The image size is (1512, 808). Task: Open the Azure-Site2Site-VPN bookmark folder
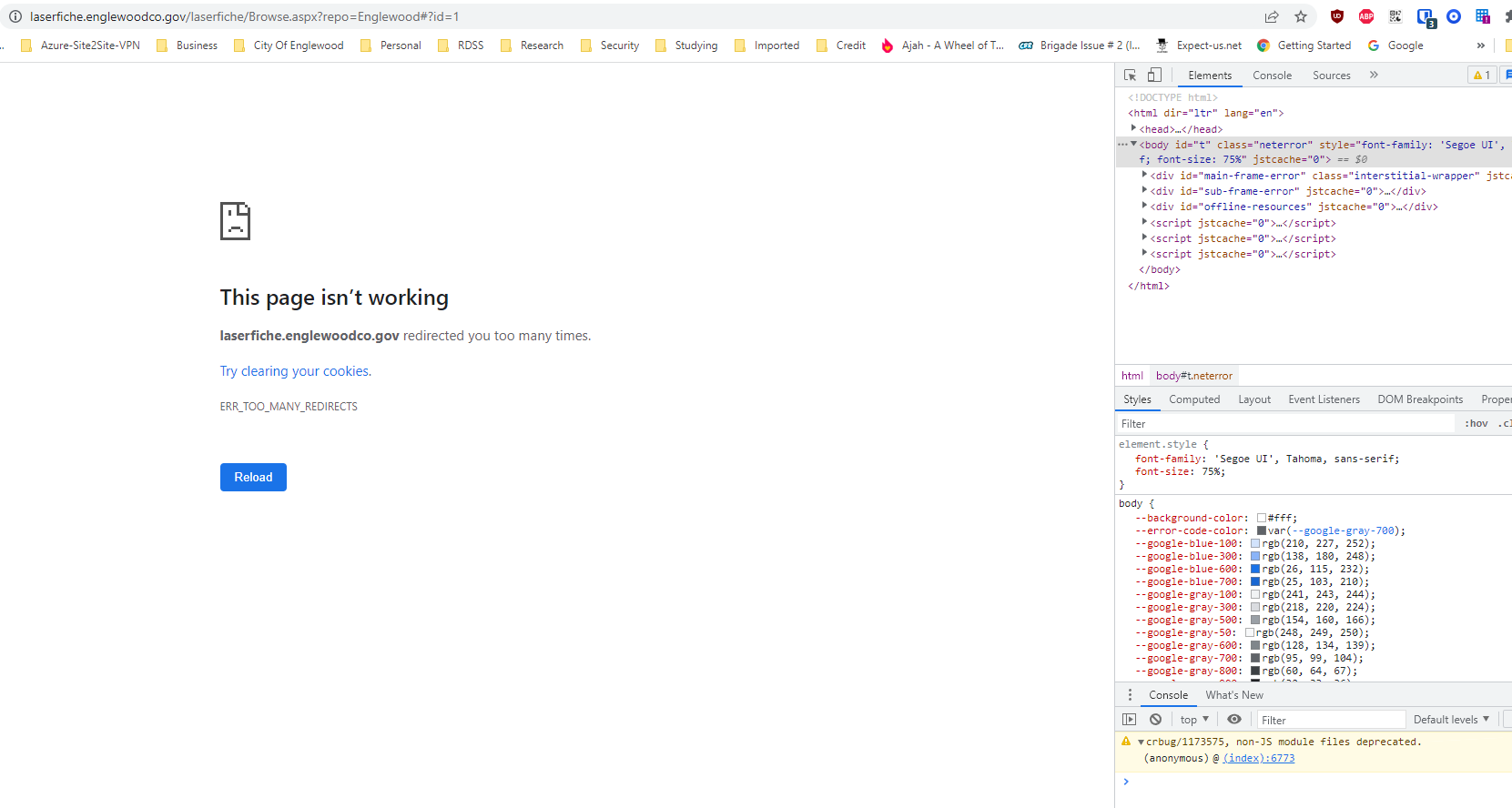(80, 45)
